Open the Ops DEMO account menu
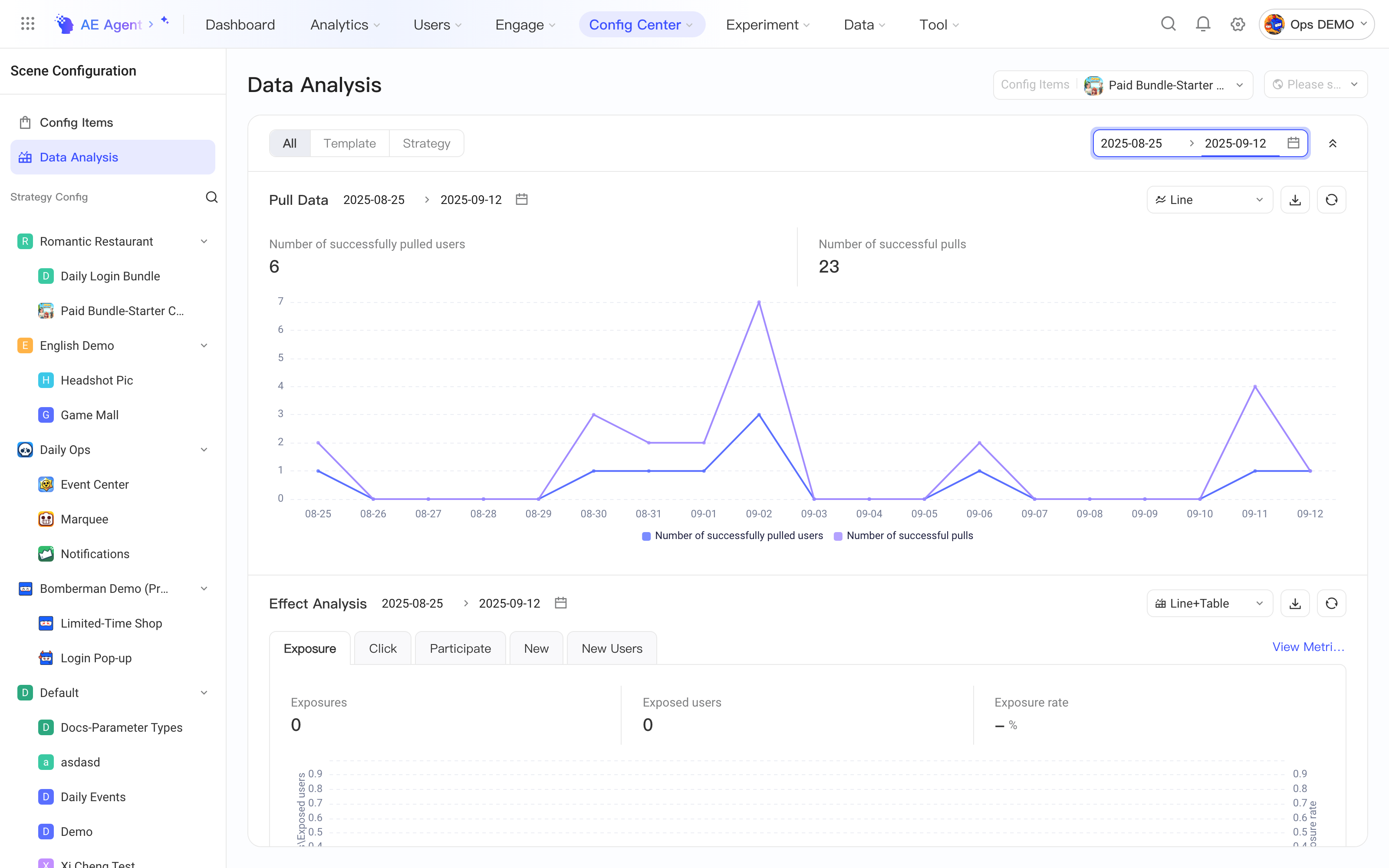The image size is (1389, 868). tap(1316, 24)
